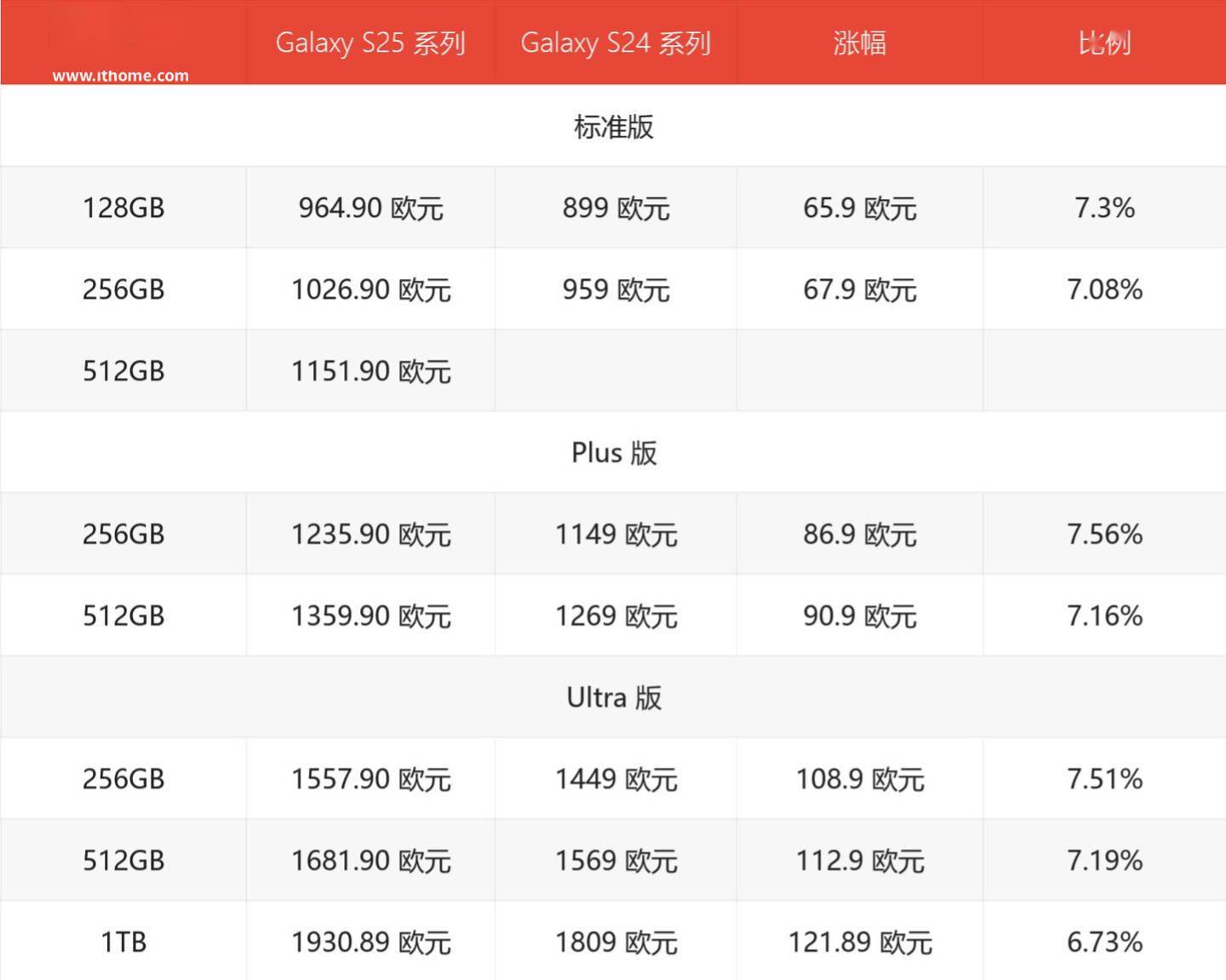The width and height of the screenshot is (1226, 980).
Task: Select the 标准版 section heading
Action: click(613, 126)
